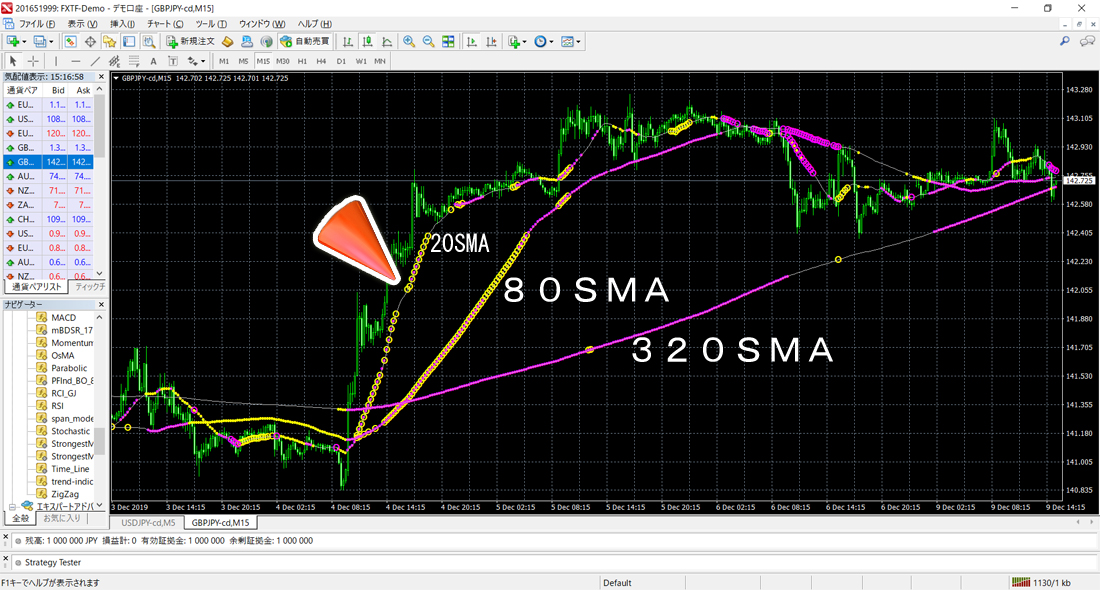Switch to M1 timeframe
The image size is (1100, 590).
224,61
